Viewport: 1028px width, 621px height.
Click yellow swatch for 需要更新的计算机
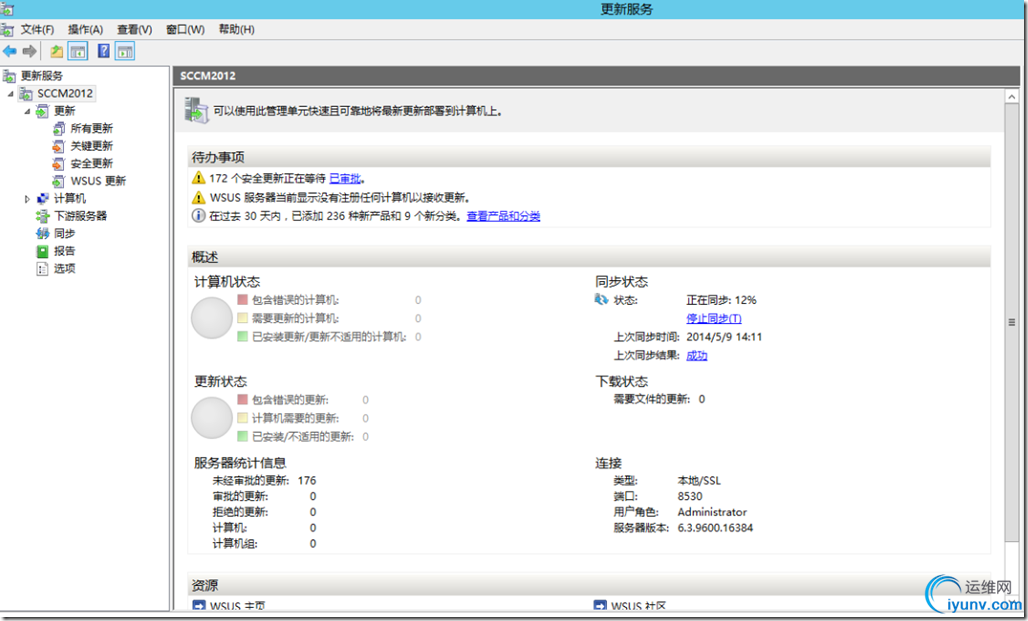[243, 318]
